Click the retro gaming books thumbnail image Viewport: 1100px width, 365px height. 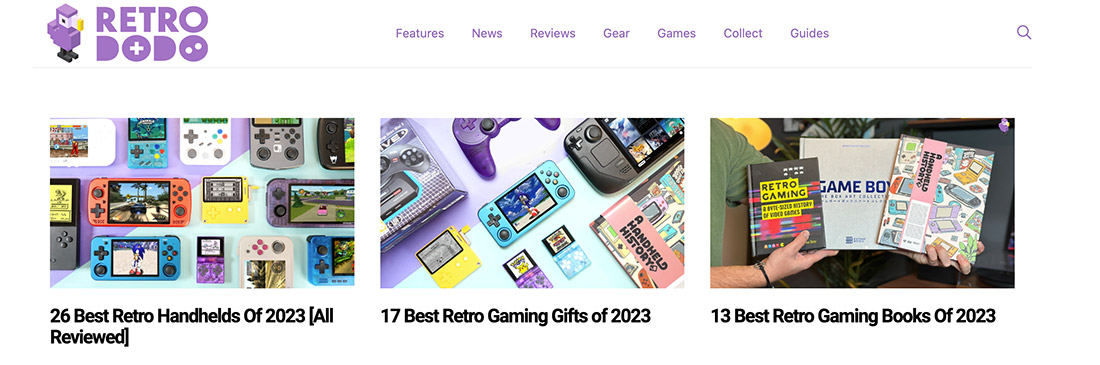click(862, 203)
